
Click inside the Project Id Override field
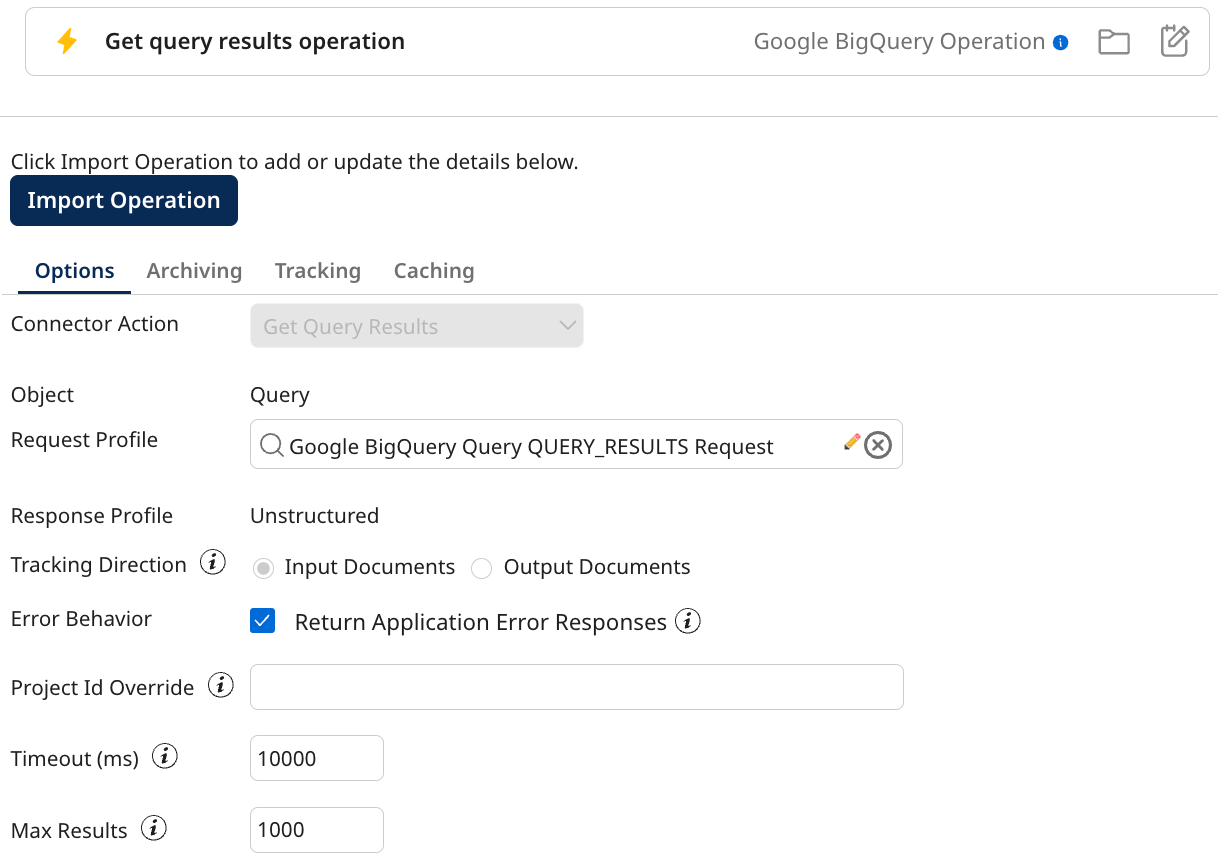pos(576,687)
